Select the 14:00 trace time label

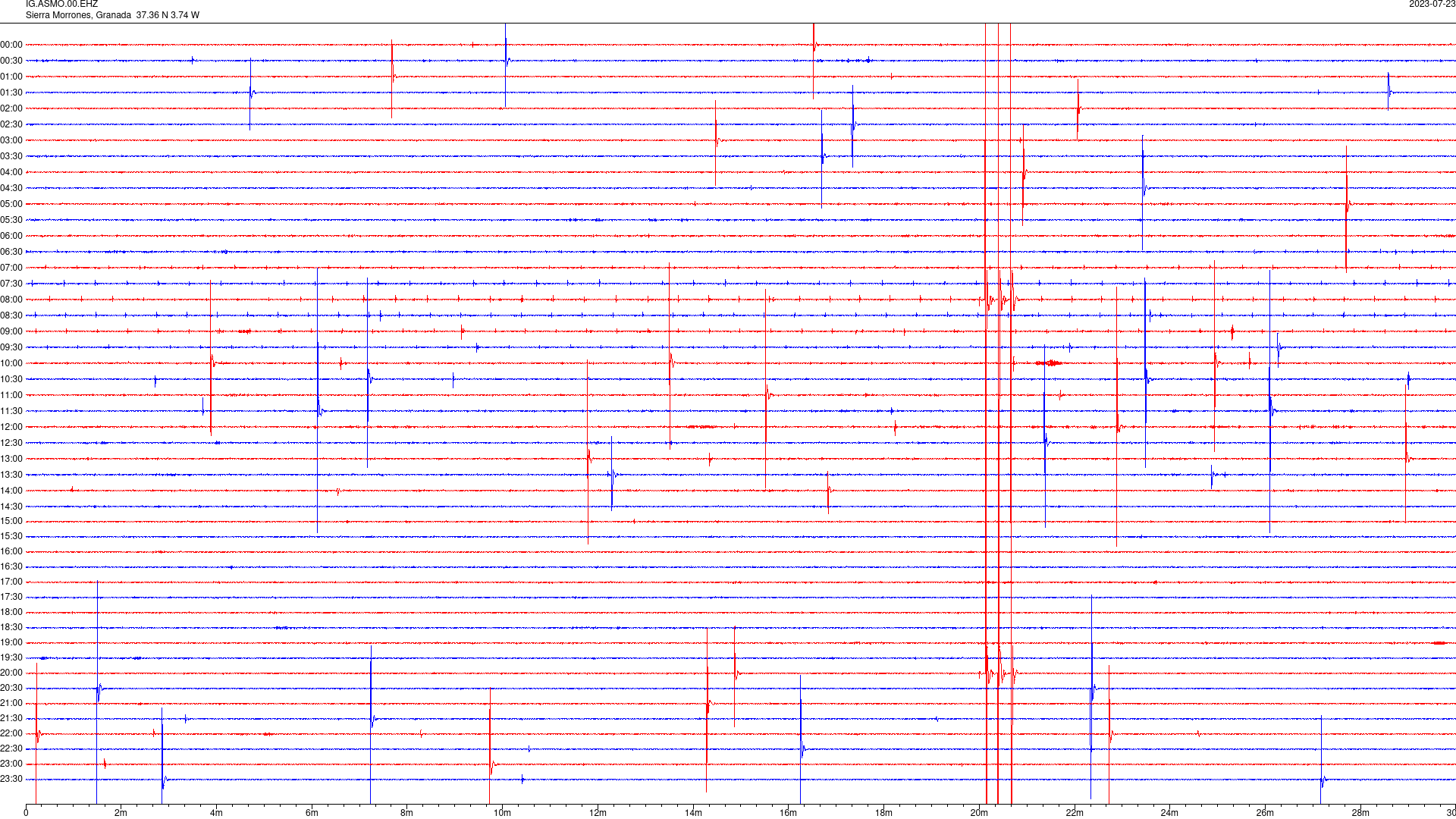tap(11, 491)
